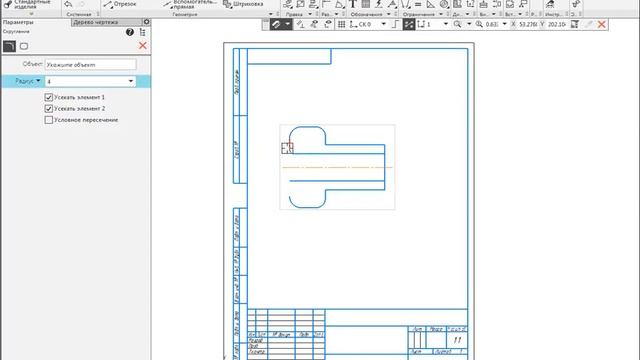The height and width of the screenshot is (360, 640).
Task: Select the Вспомогательная прямая tool
Action: pyautogui.click(x=190, y=4)
